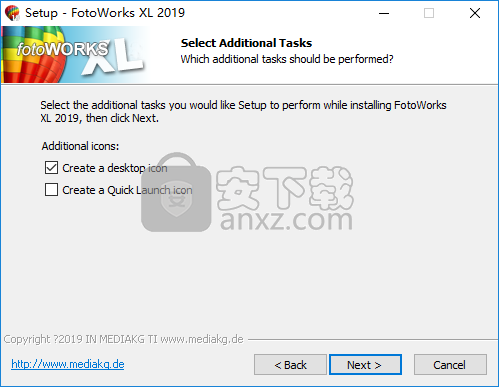Click the 'Additional icons:' group label

80,146
